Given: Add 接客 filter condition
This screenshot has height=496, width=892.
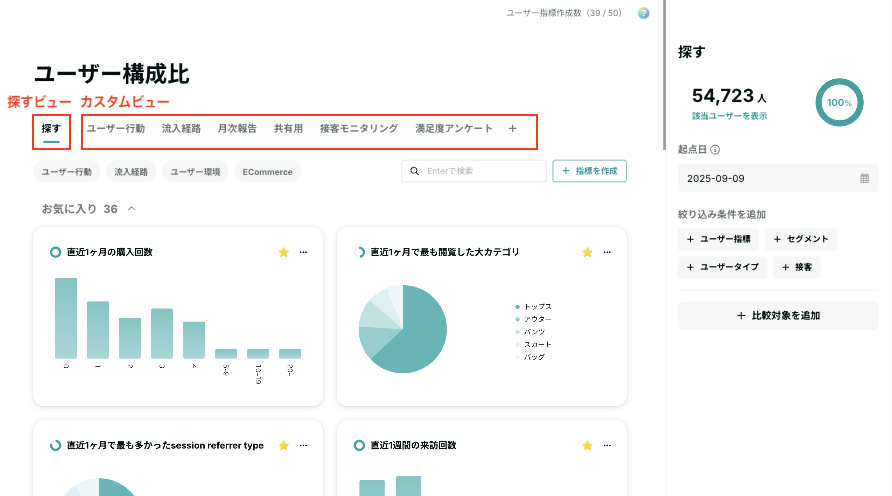Looking at the screenshot, I should click(796, 267).
